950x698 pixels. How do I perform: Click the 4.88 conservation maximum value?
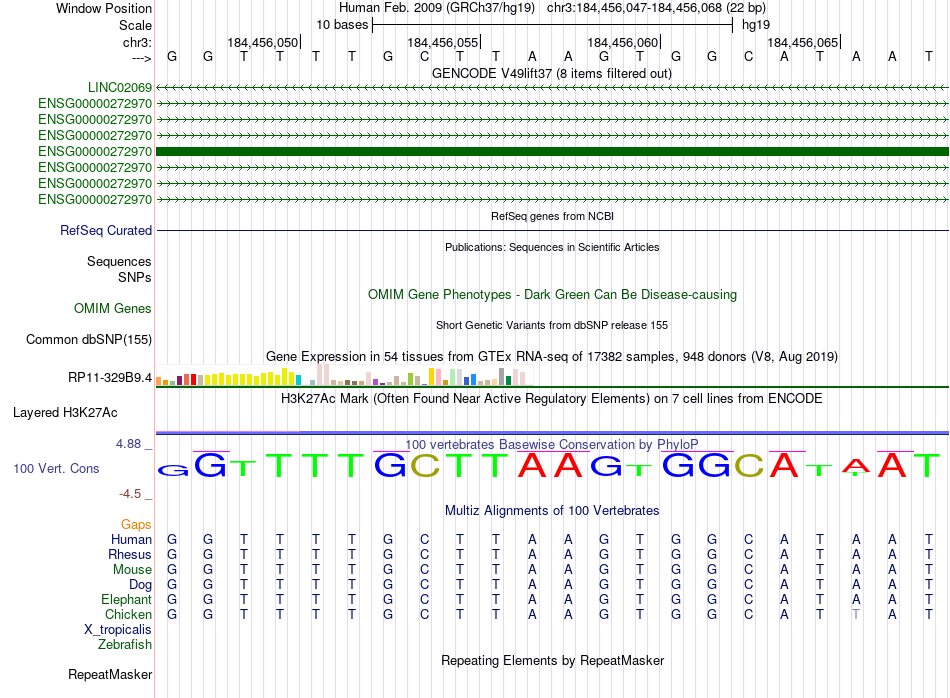pyautogui.click(x=128, y=444)
